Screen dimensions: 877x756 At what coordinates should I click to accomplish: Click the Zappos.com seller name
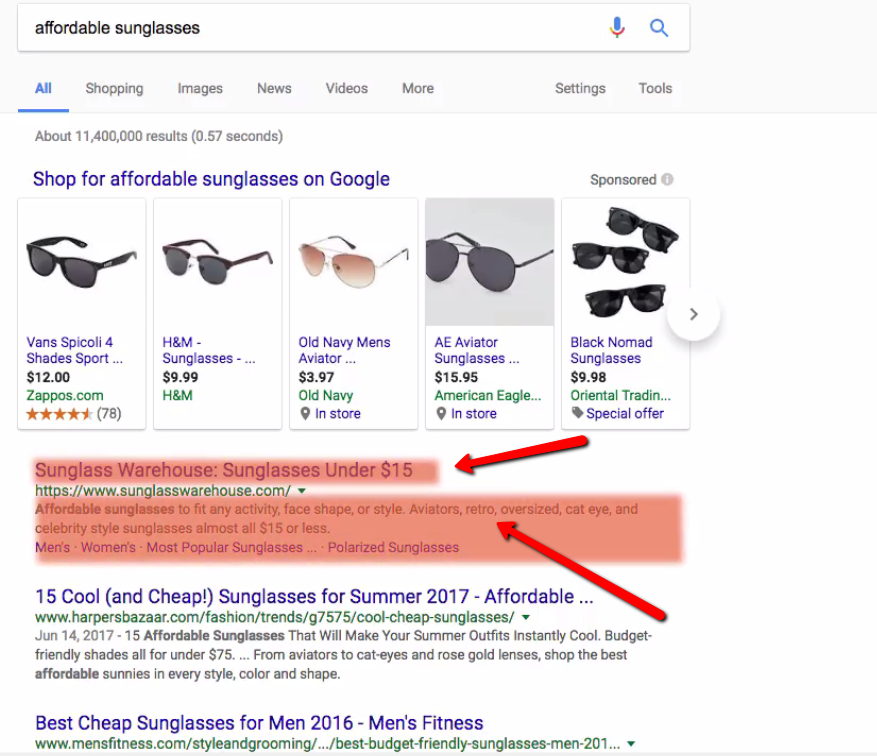coord(65,395)
